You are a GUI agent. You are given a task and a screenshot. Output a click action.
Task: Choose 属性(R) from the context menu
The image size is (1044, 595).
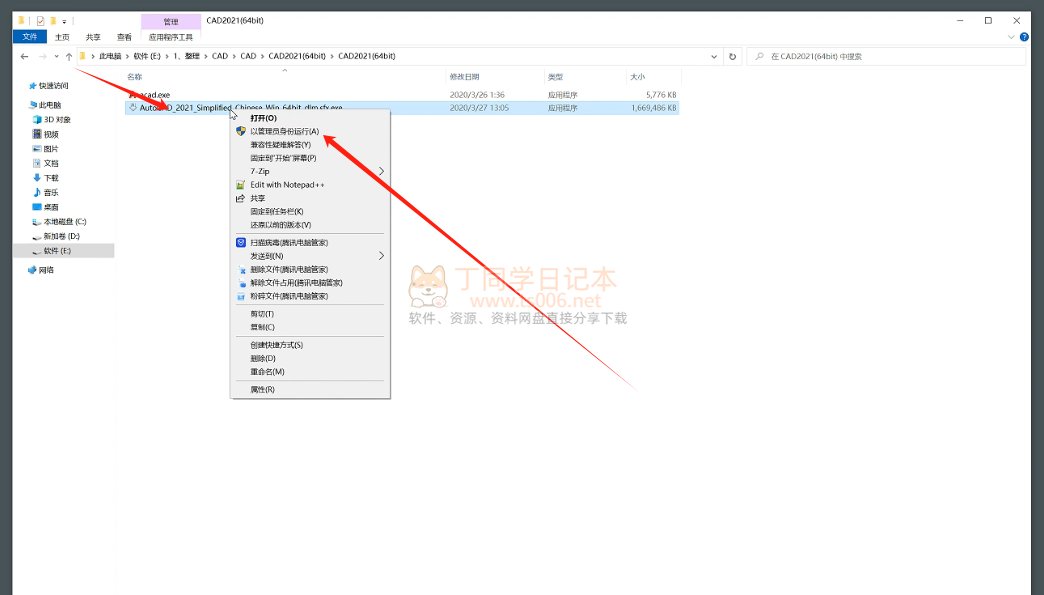262,389
